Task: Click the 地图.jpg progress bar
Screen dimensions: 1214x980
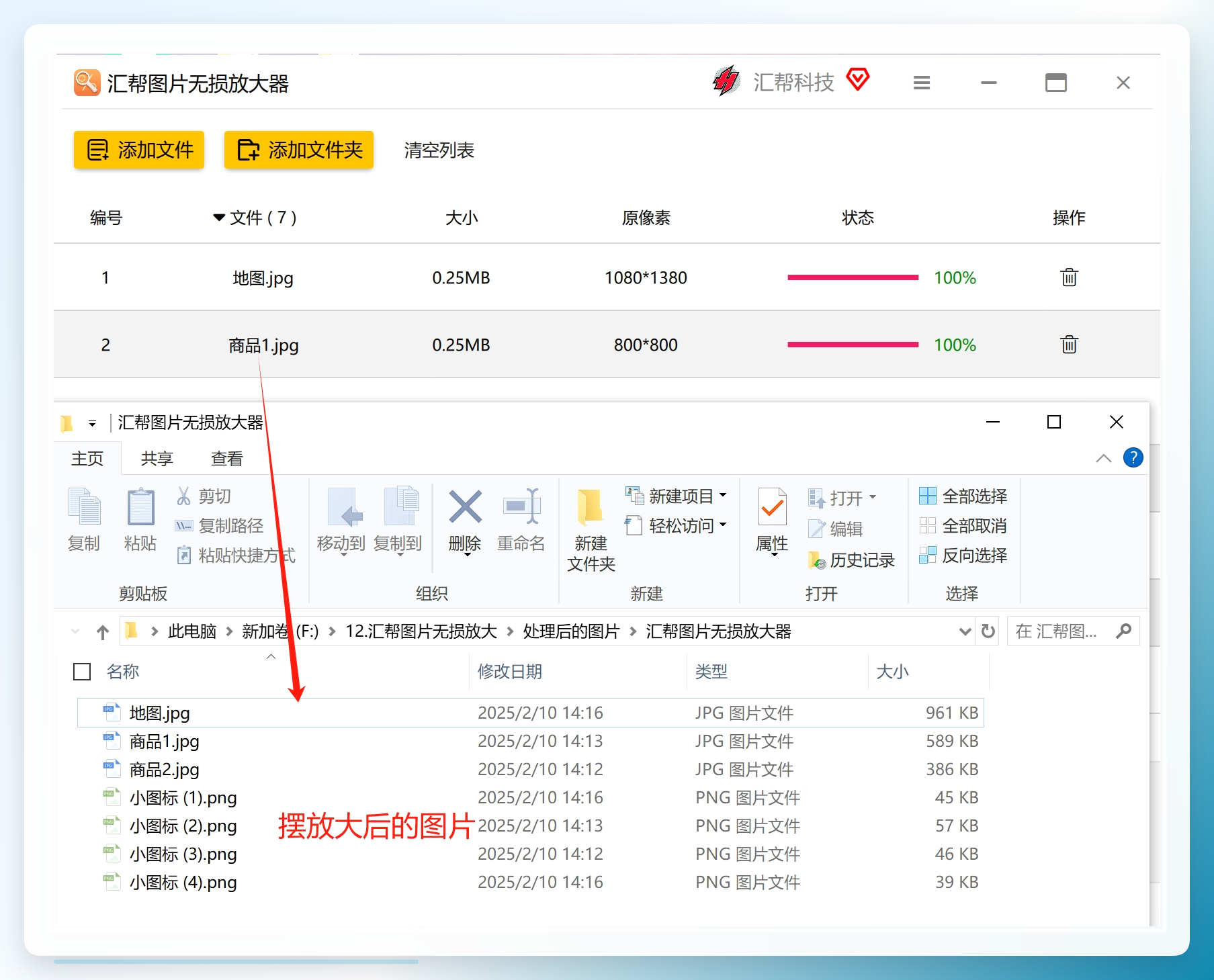Action: (x=853, y=277)
